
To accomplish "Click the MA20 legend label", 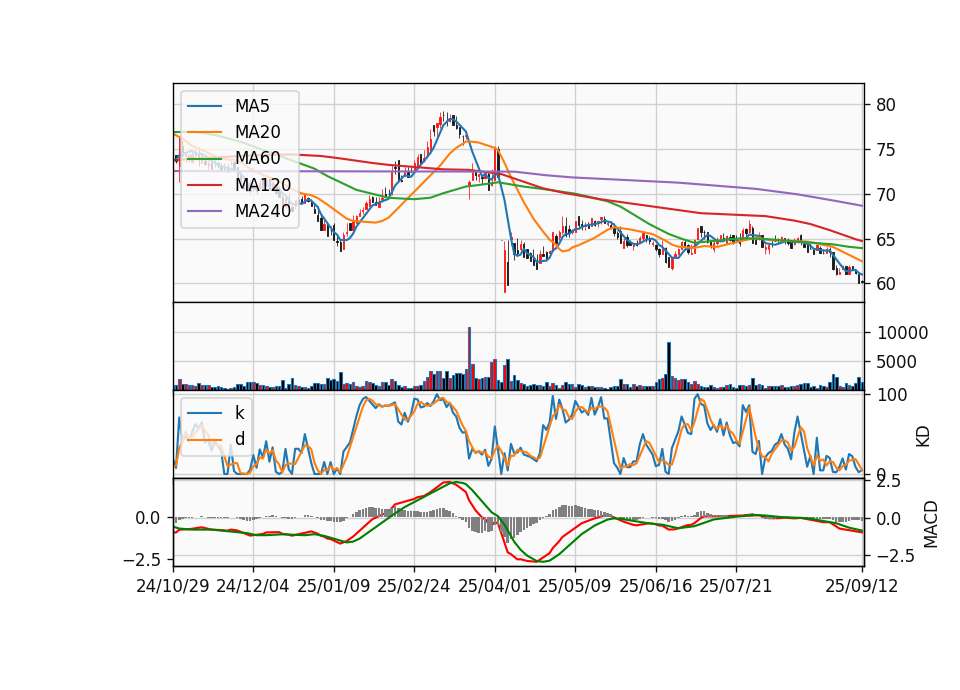I will (257, 132).
